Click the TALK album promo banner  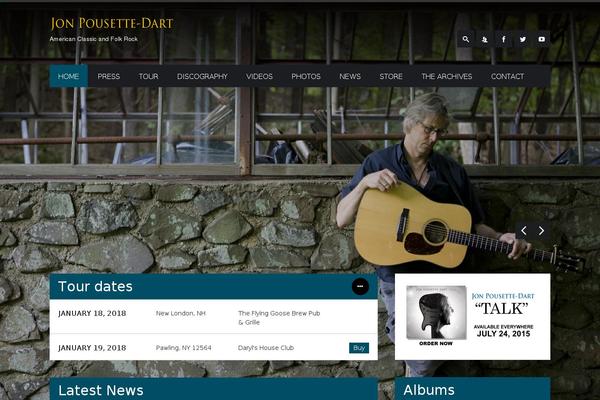(x=473, y=317)
